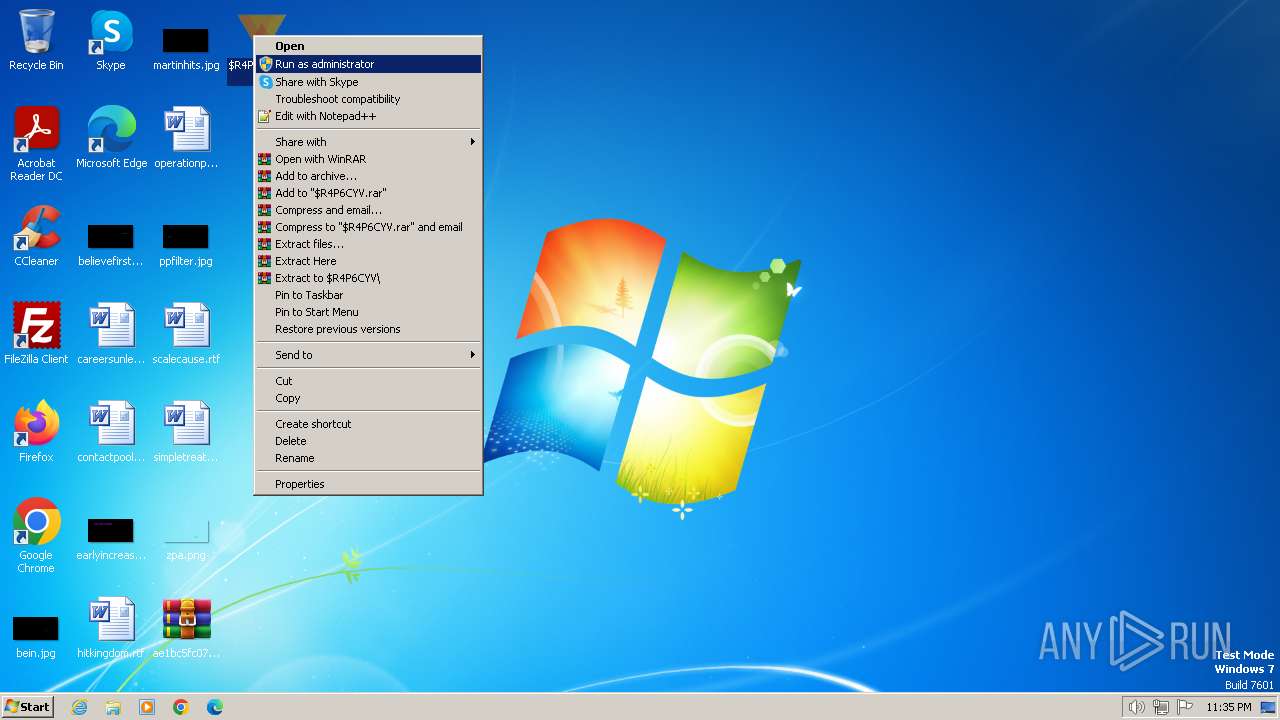The height and width of the screenshot is (720, 1280).
Task: Click the volume speaker tray icon
Action: (1136, 707)
